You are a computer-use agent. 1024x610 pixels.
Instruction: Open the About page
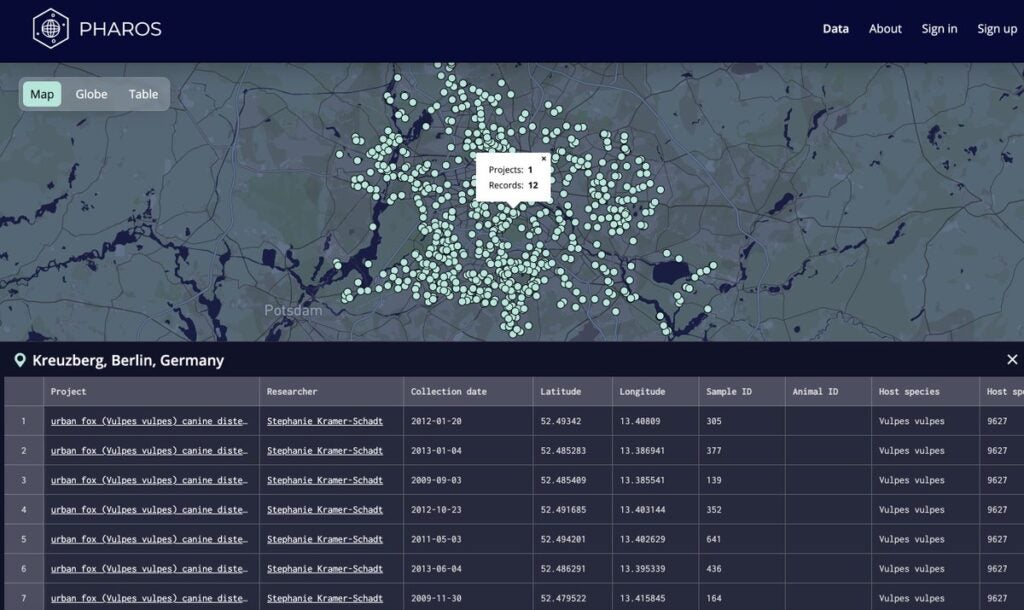[885, 29]
